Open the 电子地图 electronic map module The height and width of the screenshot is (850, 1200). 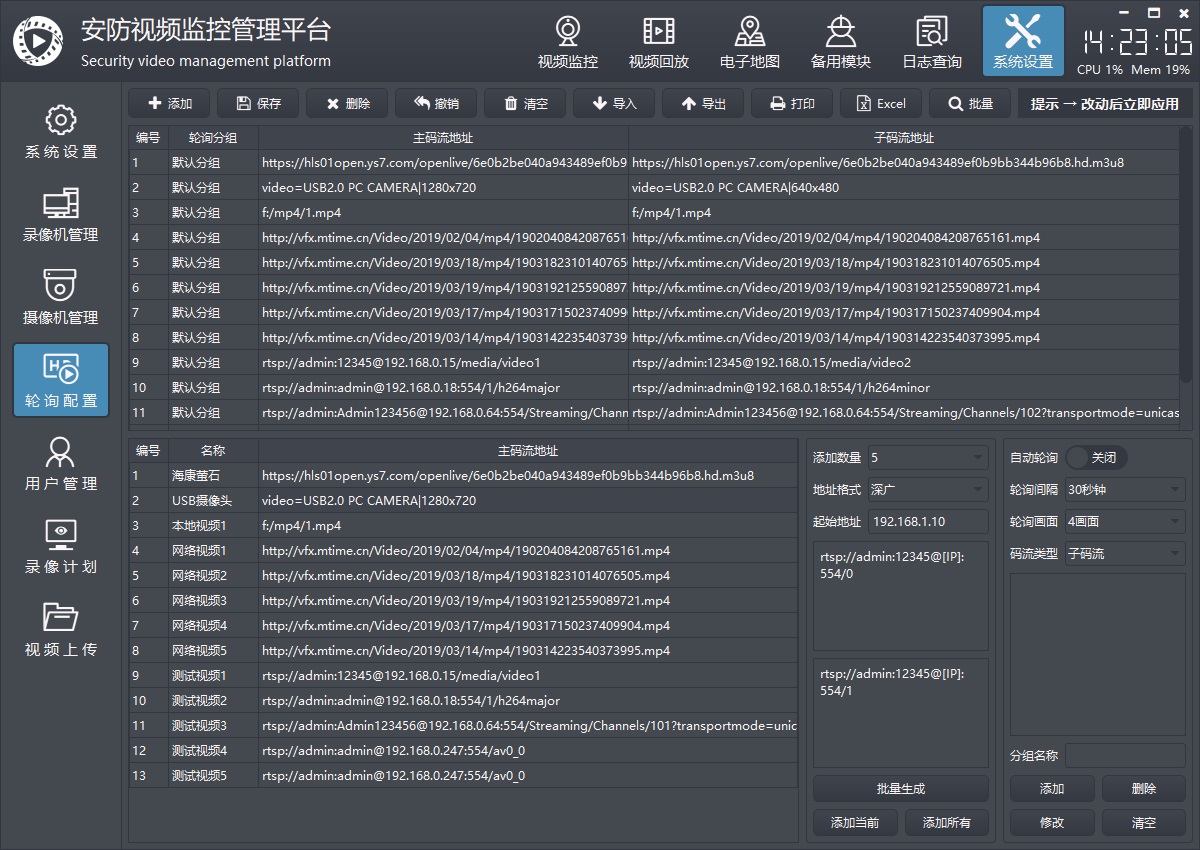(x=749, y=43)
